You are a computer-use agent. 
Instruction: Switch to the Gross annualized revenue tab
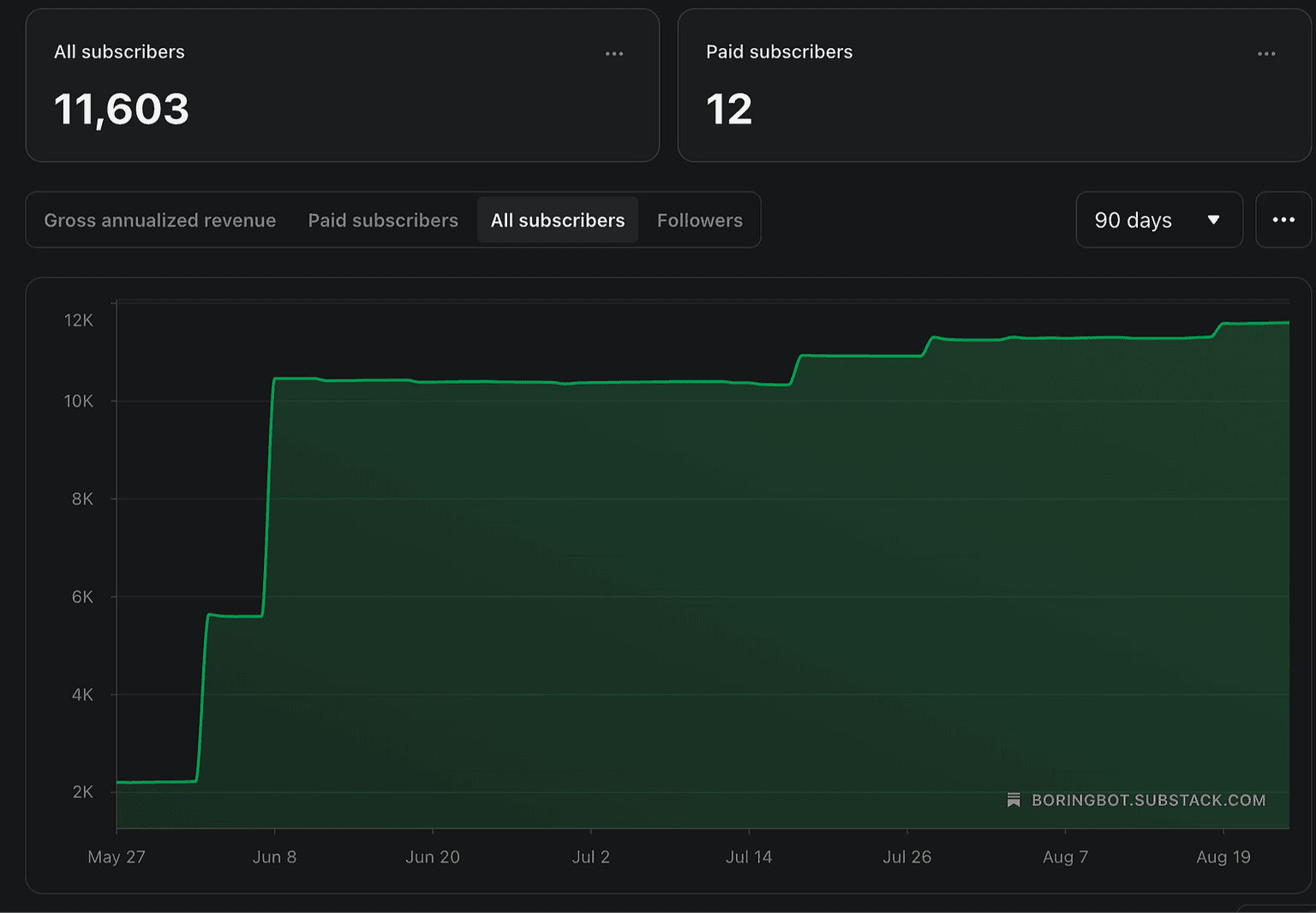(159, 220)
